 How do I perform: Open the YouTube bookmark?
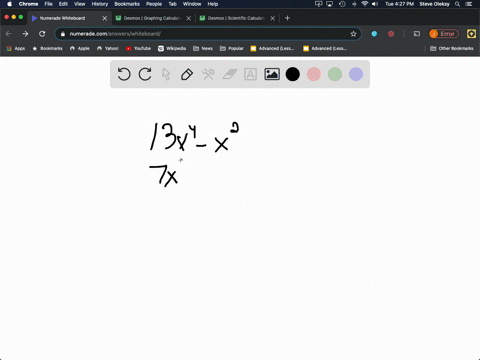[x=138, y=48]
